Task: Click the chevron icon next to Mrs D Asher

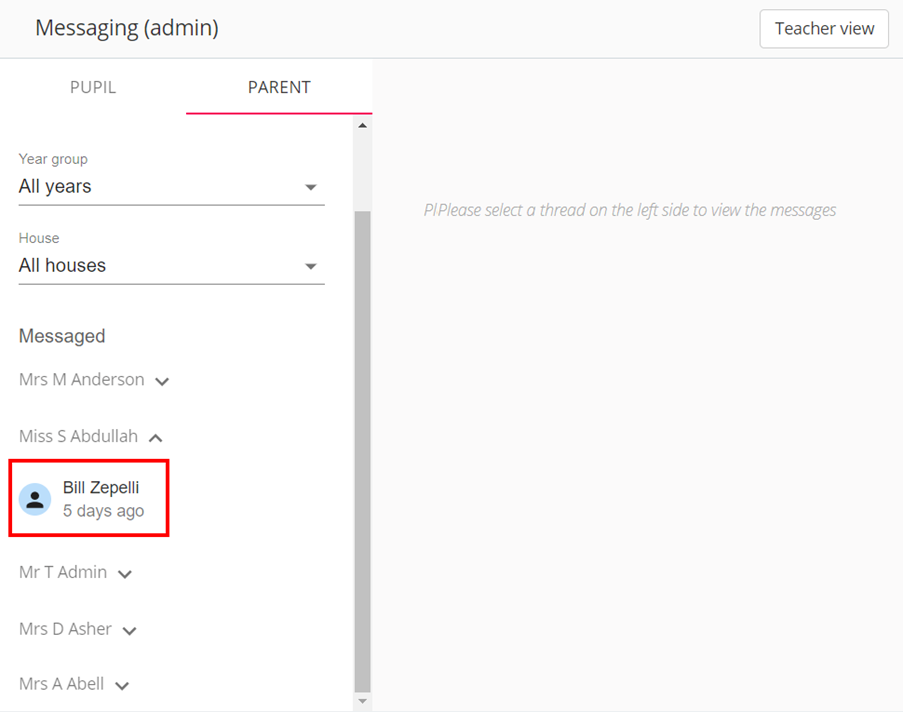Action: pos(129,629)
